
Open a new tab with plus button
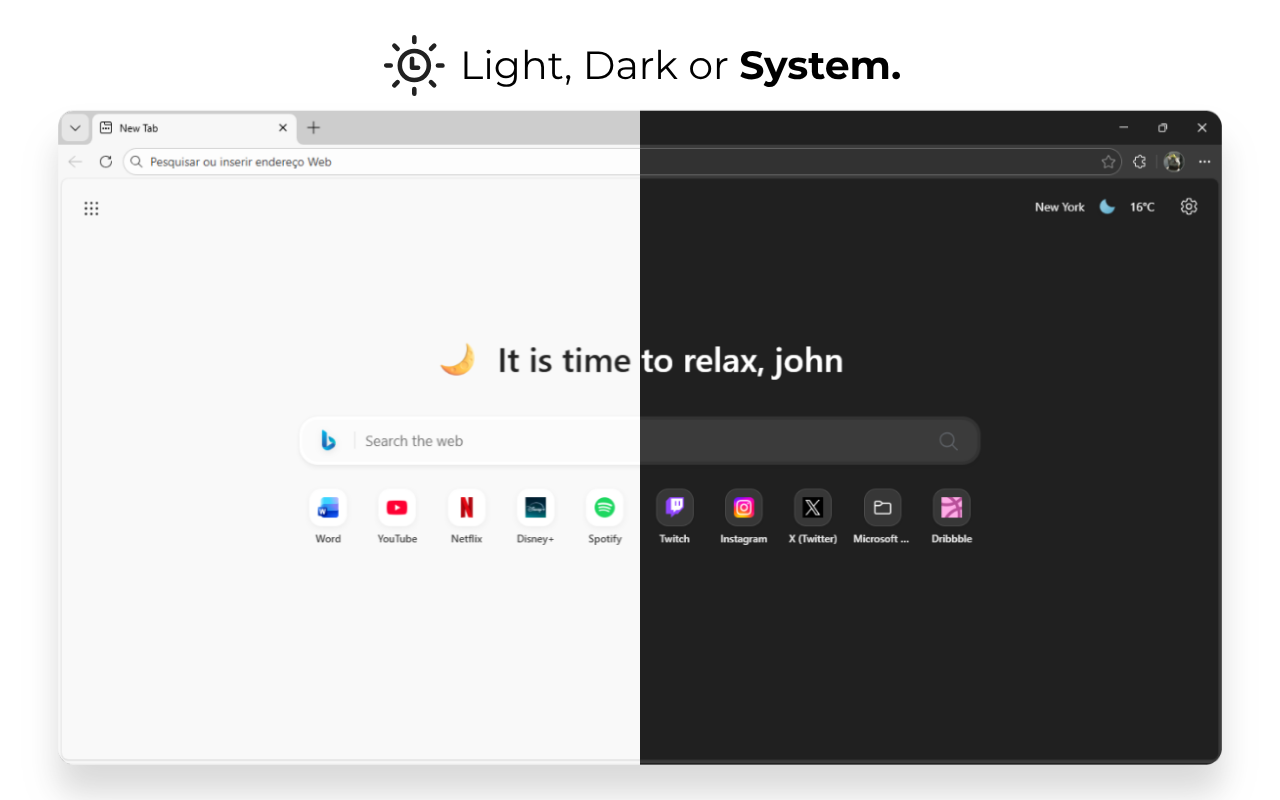coord(313,128)
